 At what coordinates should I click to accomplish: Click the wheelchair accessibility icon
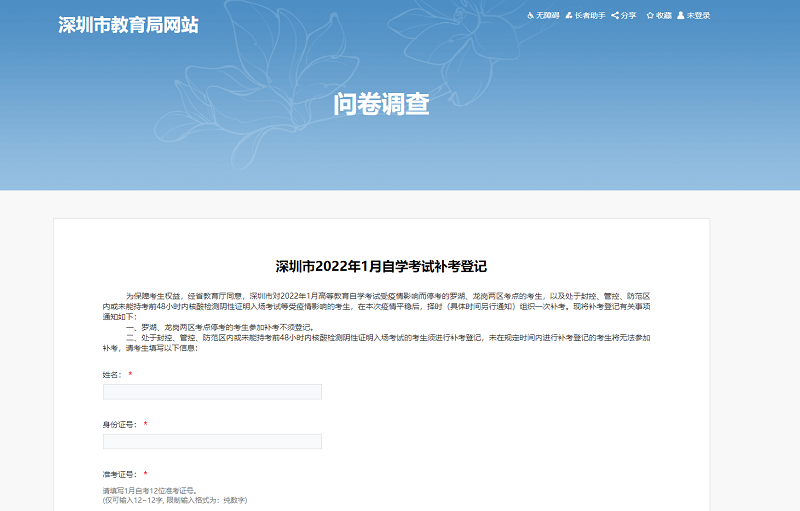tap(530, 16)
